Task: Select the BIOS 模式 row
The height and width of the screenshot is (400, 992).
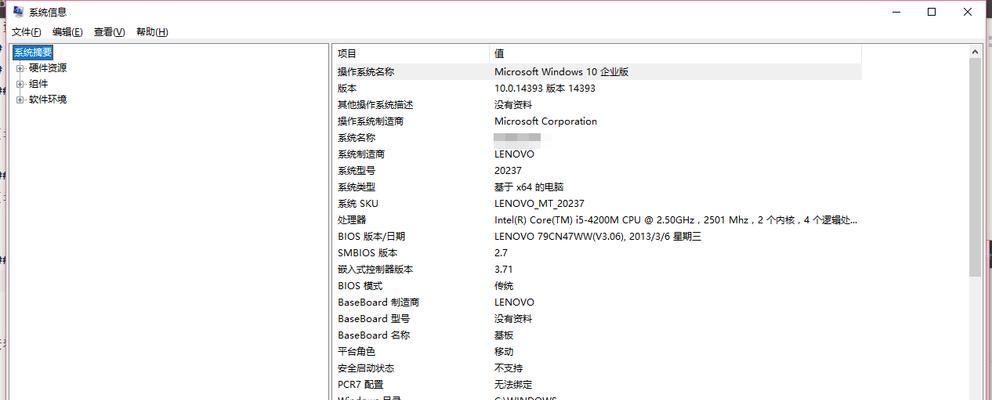Action: 597,286
